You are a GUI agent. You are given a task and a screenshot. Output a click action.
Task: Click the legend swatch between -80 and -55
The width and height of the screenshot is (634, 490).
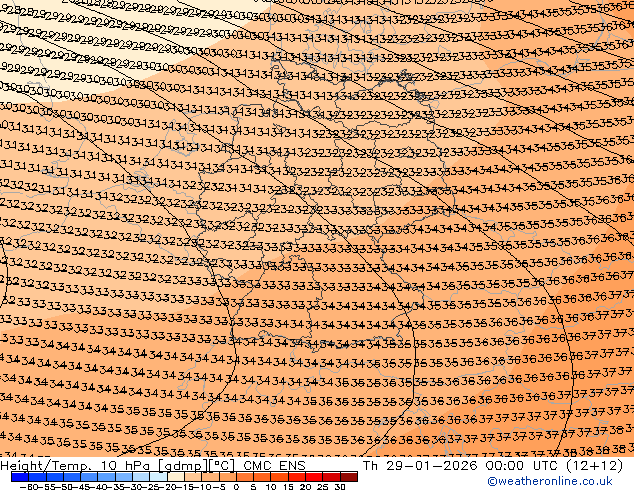(37, 477)
